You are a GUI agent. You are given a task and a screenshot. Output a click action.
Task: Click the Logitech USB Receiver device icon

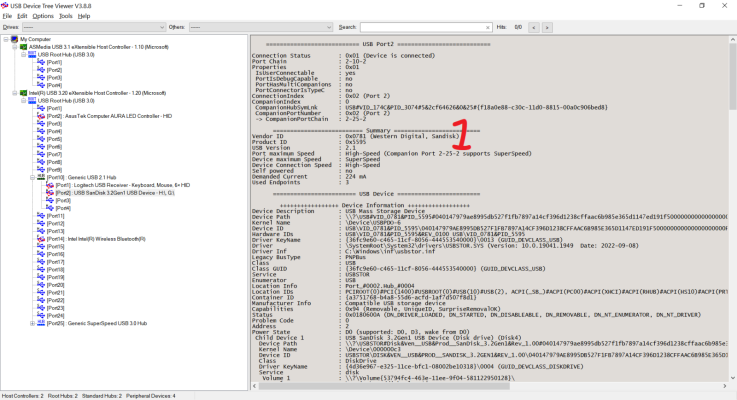pos(50,185)
